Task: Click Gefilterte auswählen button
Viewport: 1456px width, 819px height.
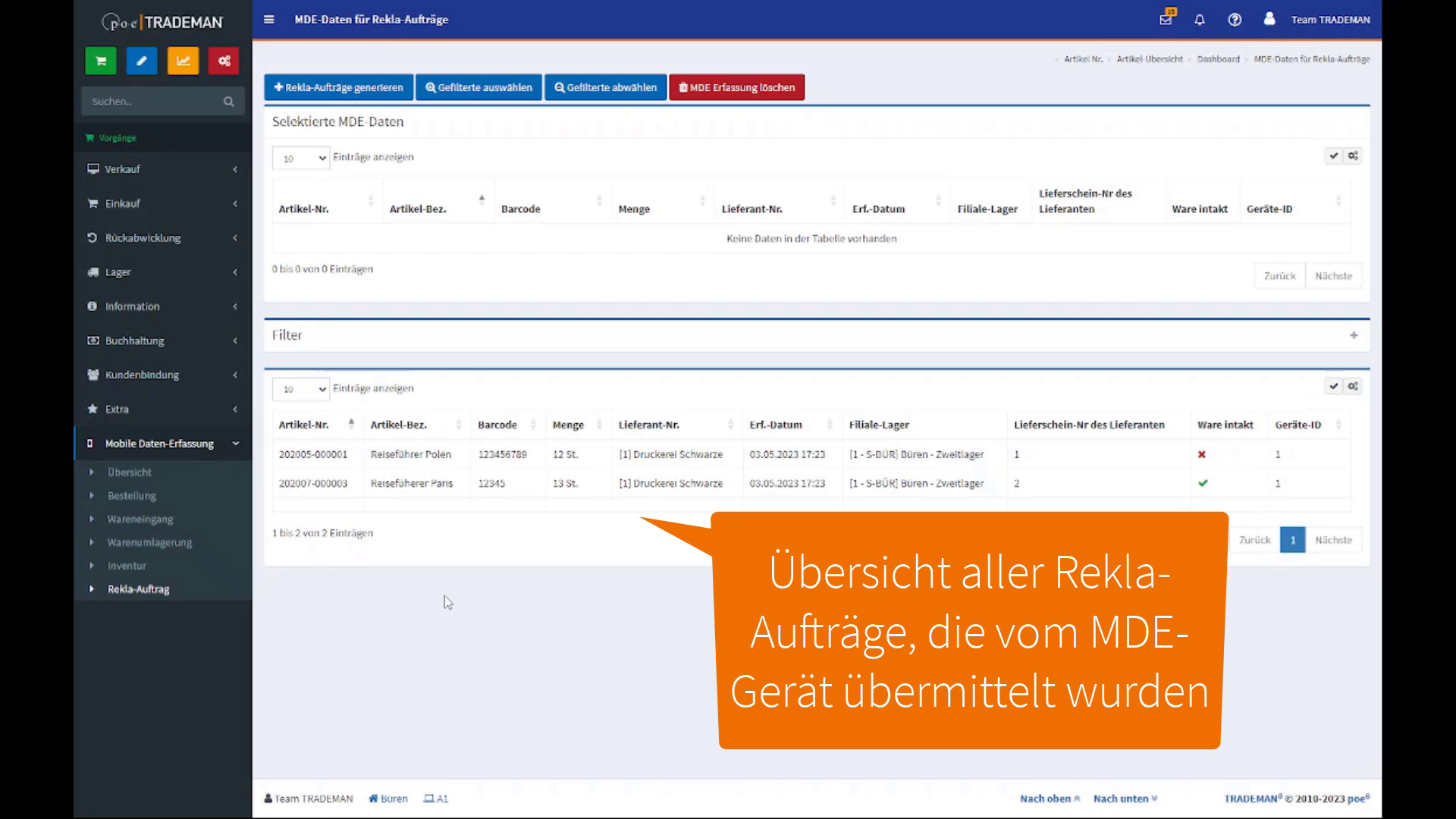Action: pyautogui.click(x=479, y=87)
